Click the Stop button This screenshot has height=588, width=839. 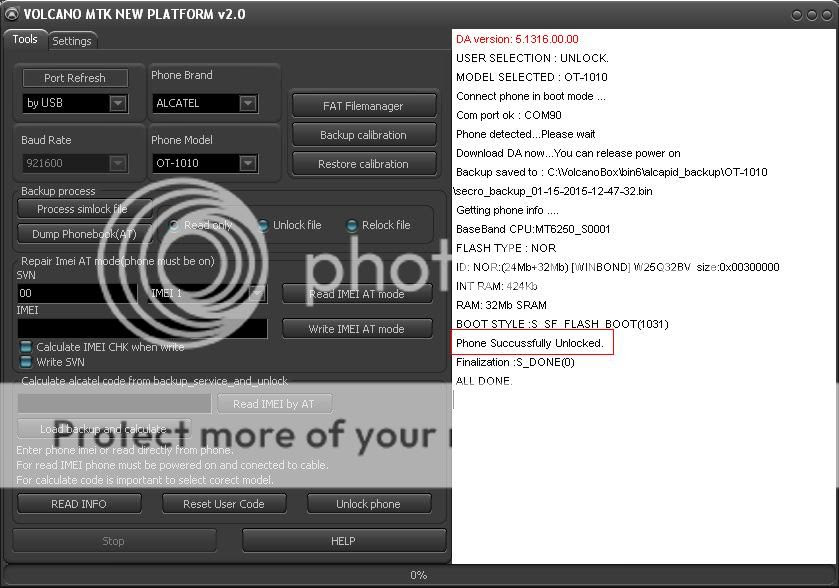(114, 541)
